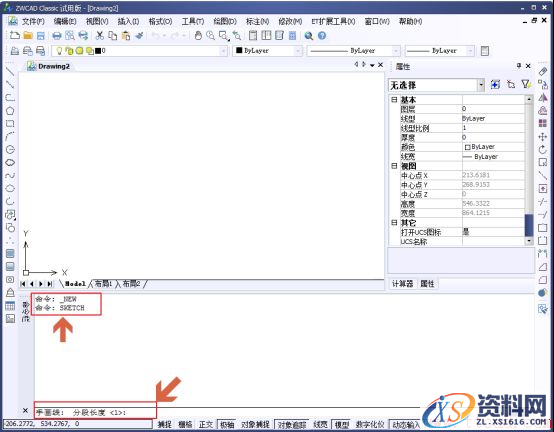Select the Zoom Realtime magnifier

click(211, 35)
